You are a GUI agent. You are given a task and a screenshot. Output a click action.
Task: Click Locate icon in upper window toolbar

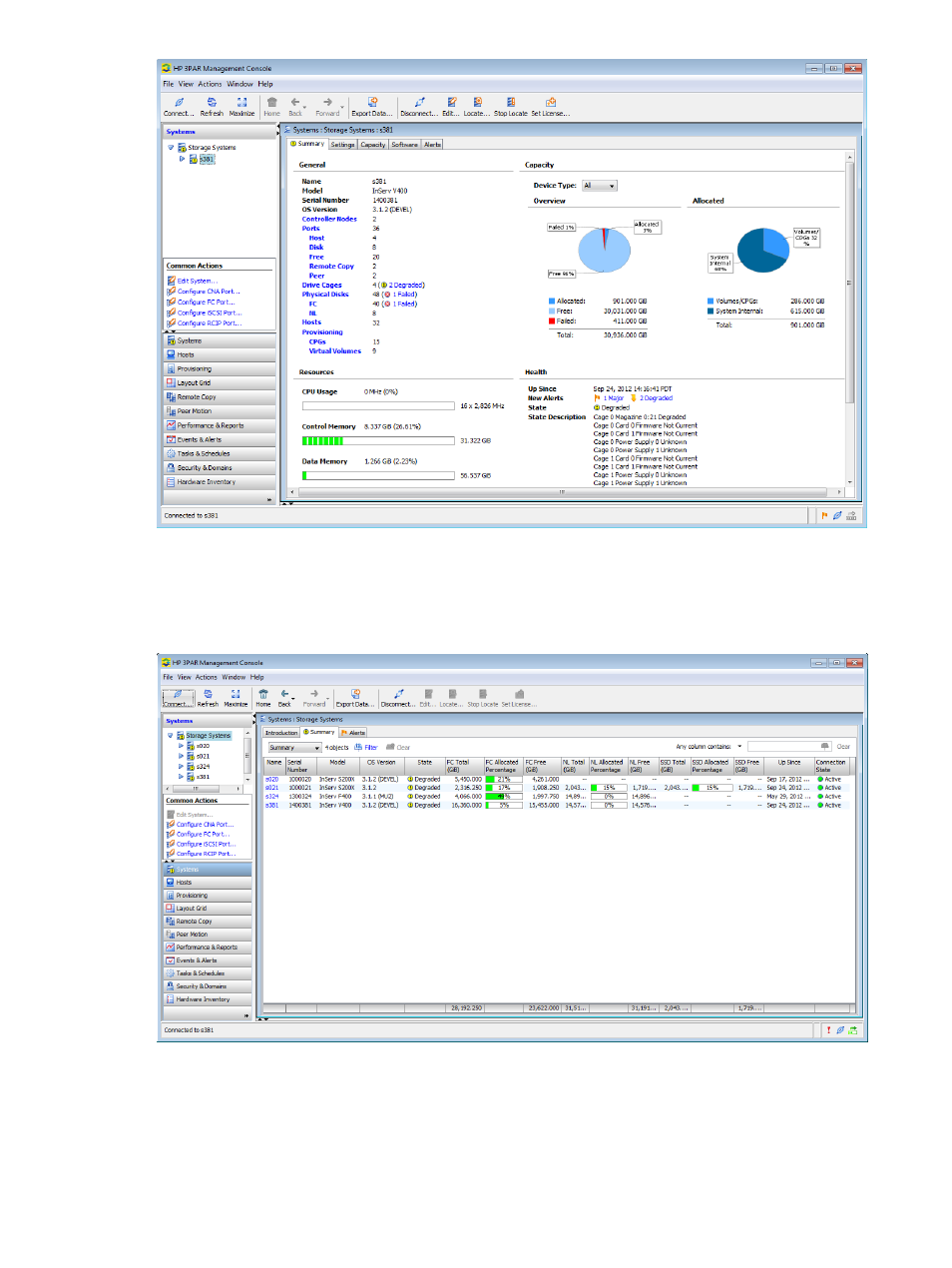click(x=477, y=102)
